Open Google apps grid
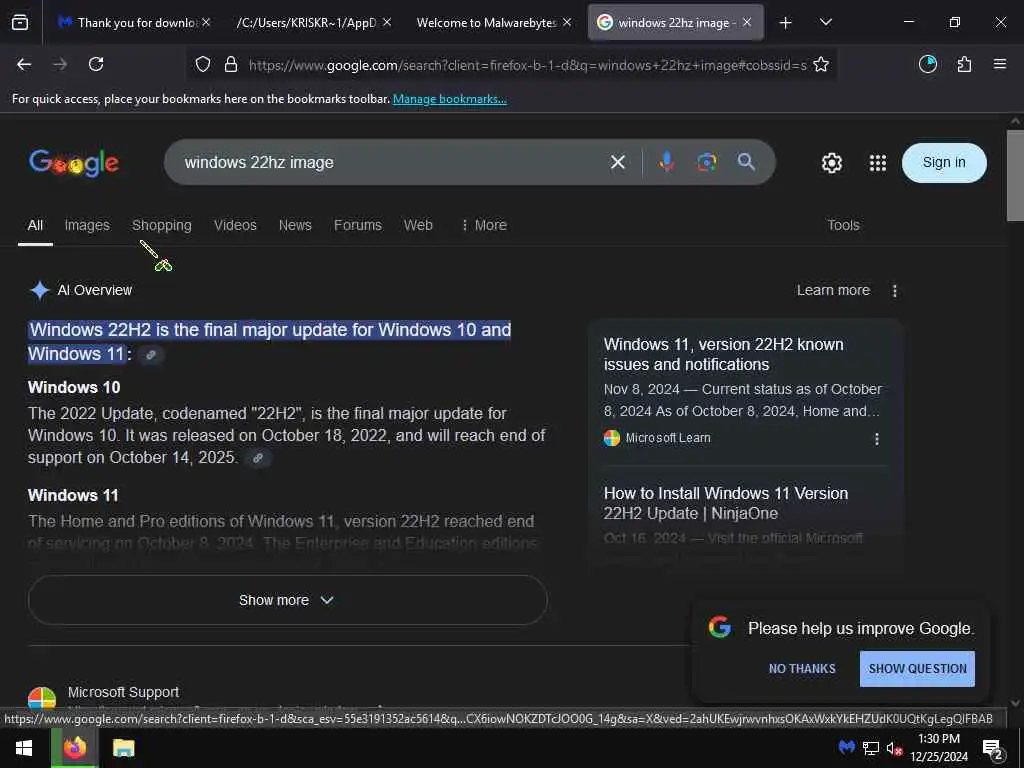Viewport: 1024px width, 768px height. (x=878, y=163)
